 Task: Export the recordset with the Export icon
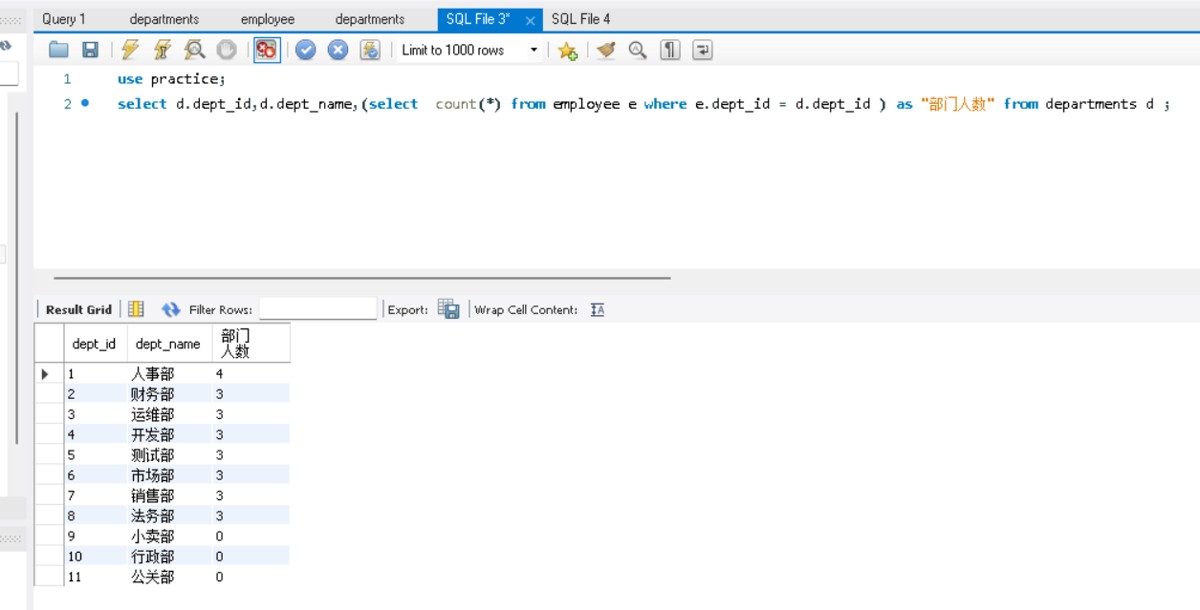pos(448,309)
